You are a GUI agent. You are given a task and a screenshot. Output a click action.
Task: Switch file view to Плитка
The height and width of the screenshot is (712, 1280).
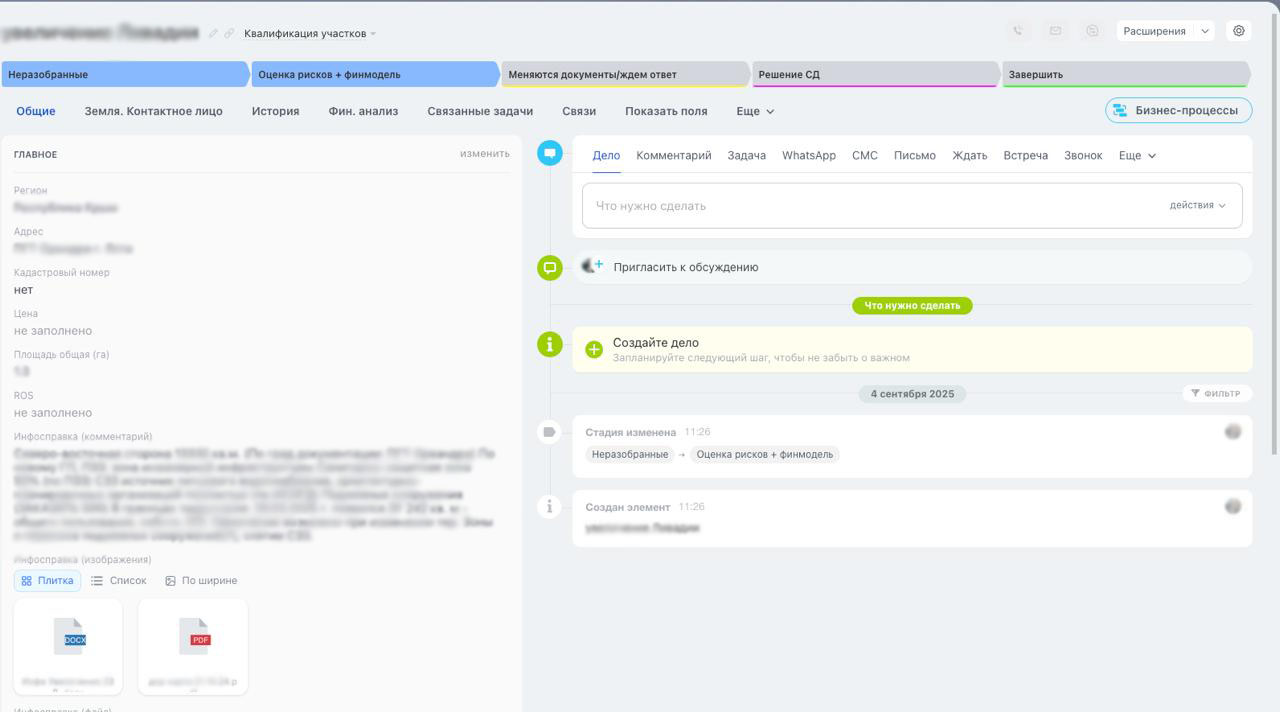pos(48,581)
